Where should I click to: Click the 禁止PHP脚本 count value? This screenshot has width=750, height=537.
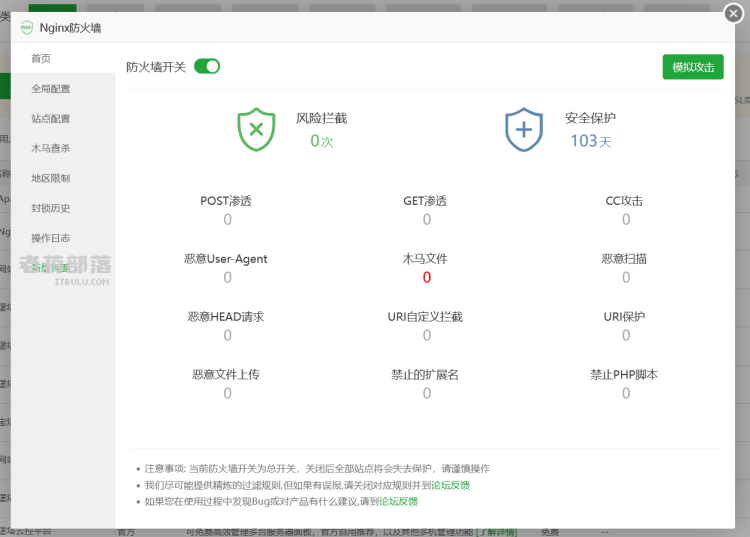pyautogui.click(x=626, y=393)
